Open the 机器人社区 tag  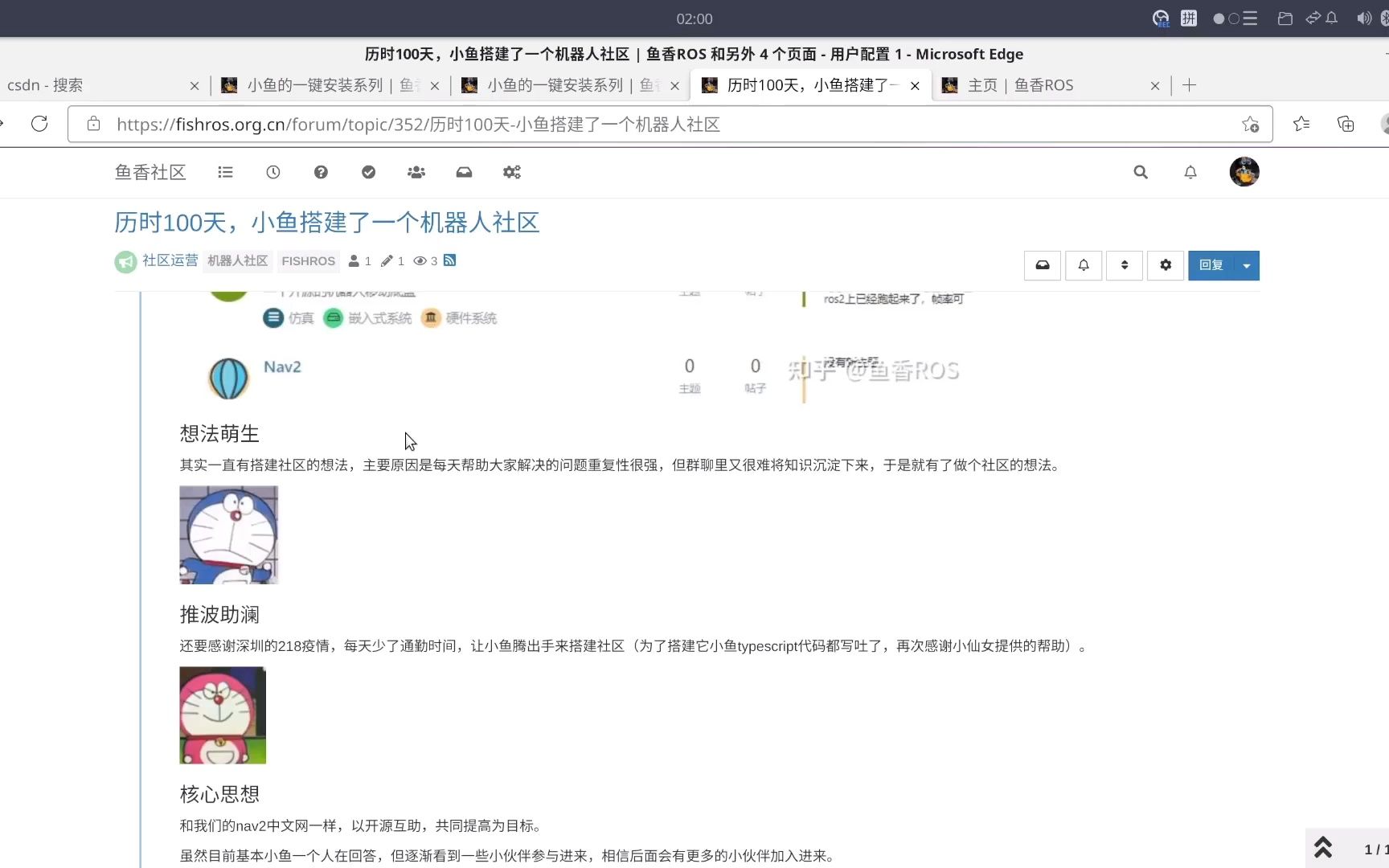(237, 261)
